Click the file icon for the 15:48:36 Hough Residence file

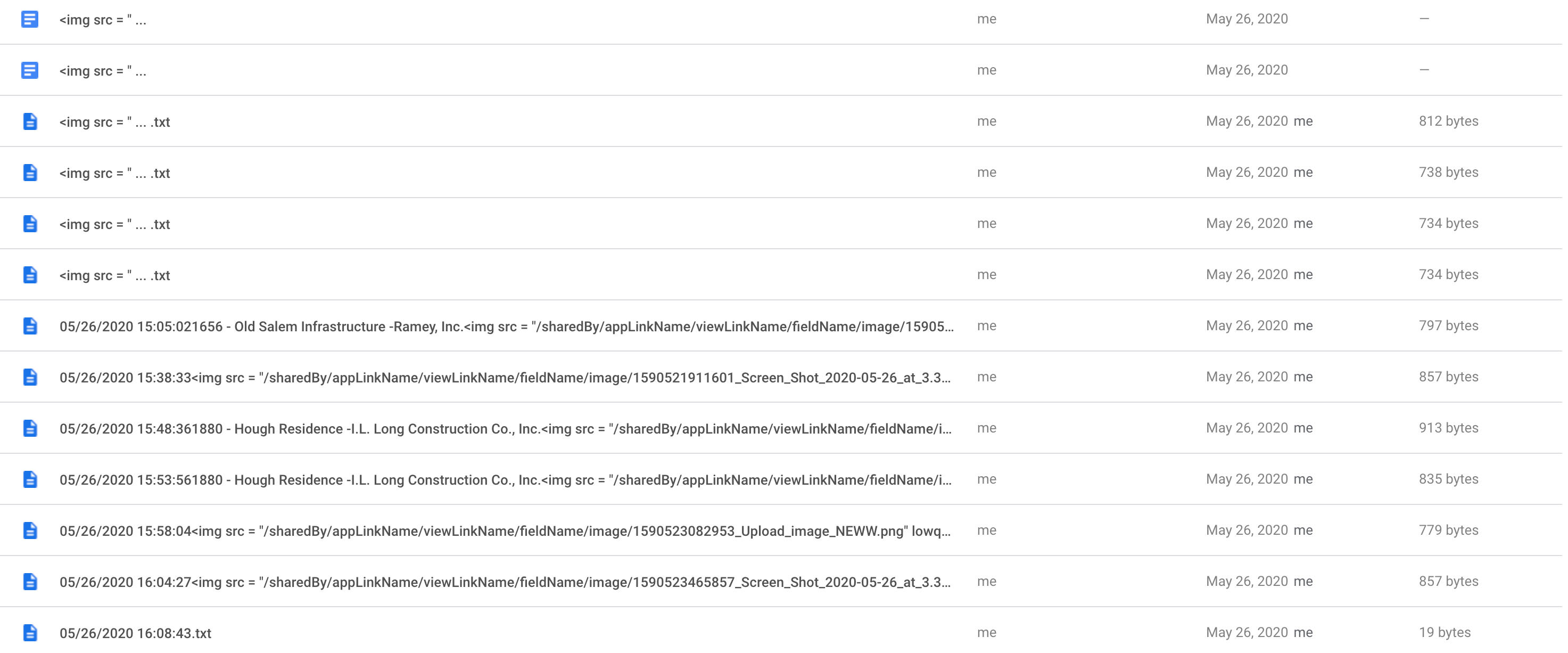pos(30,428)
